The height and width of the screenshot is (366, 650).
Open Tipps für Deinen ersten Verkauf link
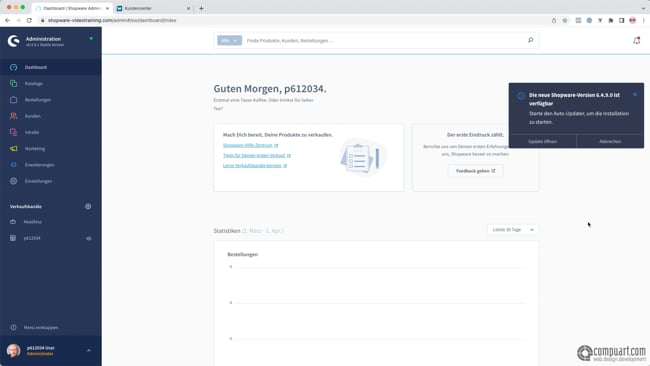tap(257, 155)
